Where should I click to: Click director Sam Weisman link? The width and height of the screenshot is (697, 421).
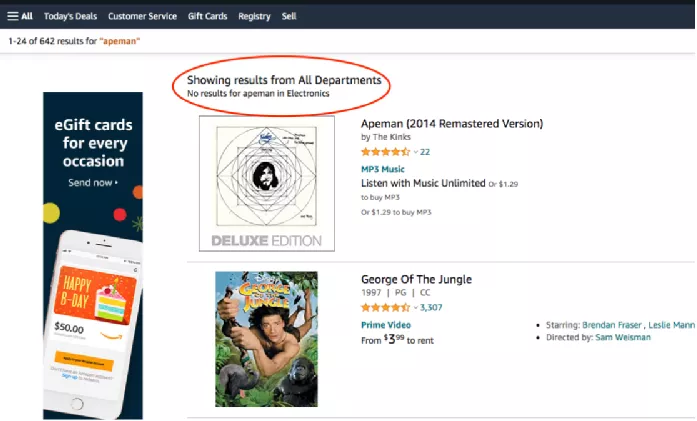tap(622, 338)
